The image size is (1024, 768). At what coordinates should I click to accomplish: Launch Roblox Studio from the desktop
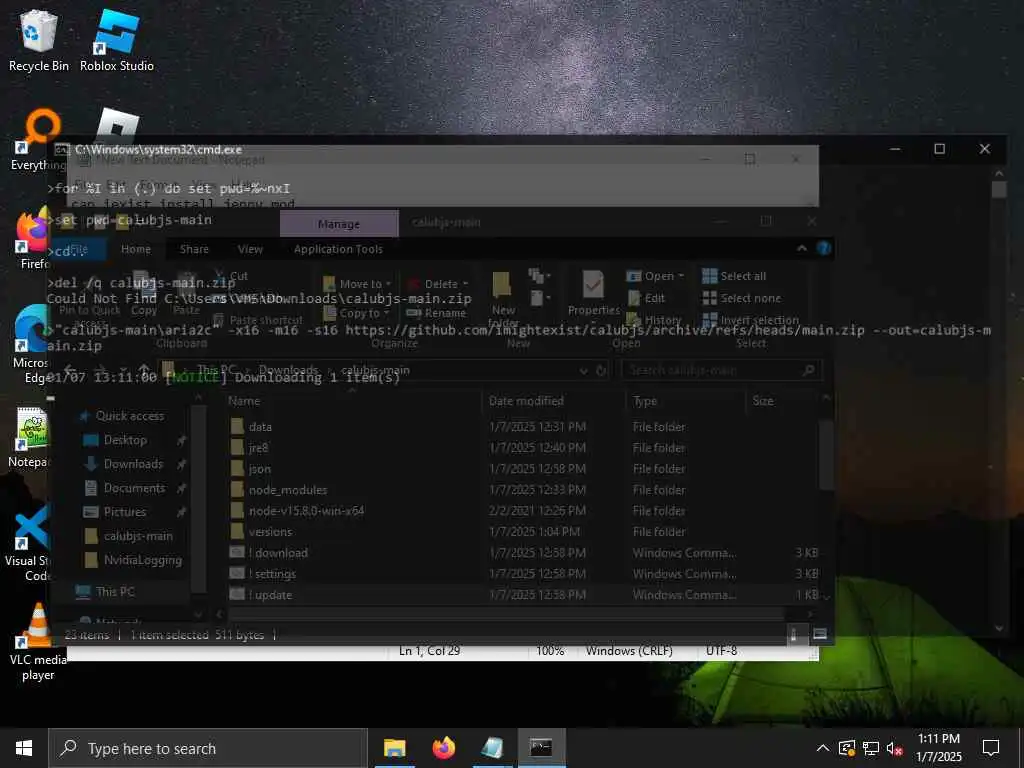[x=117, y=40]
